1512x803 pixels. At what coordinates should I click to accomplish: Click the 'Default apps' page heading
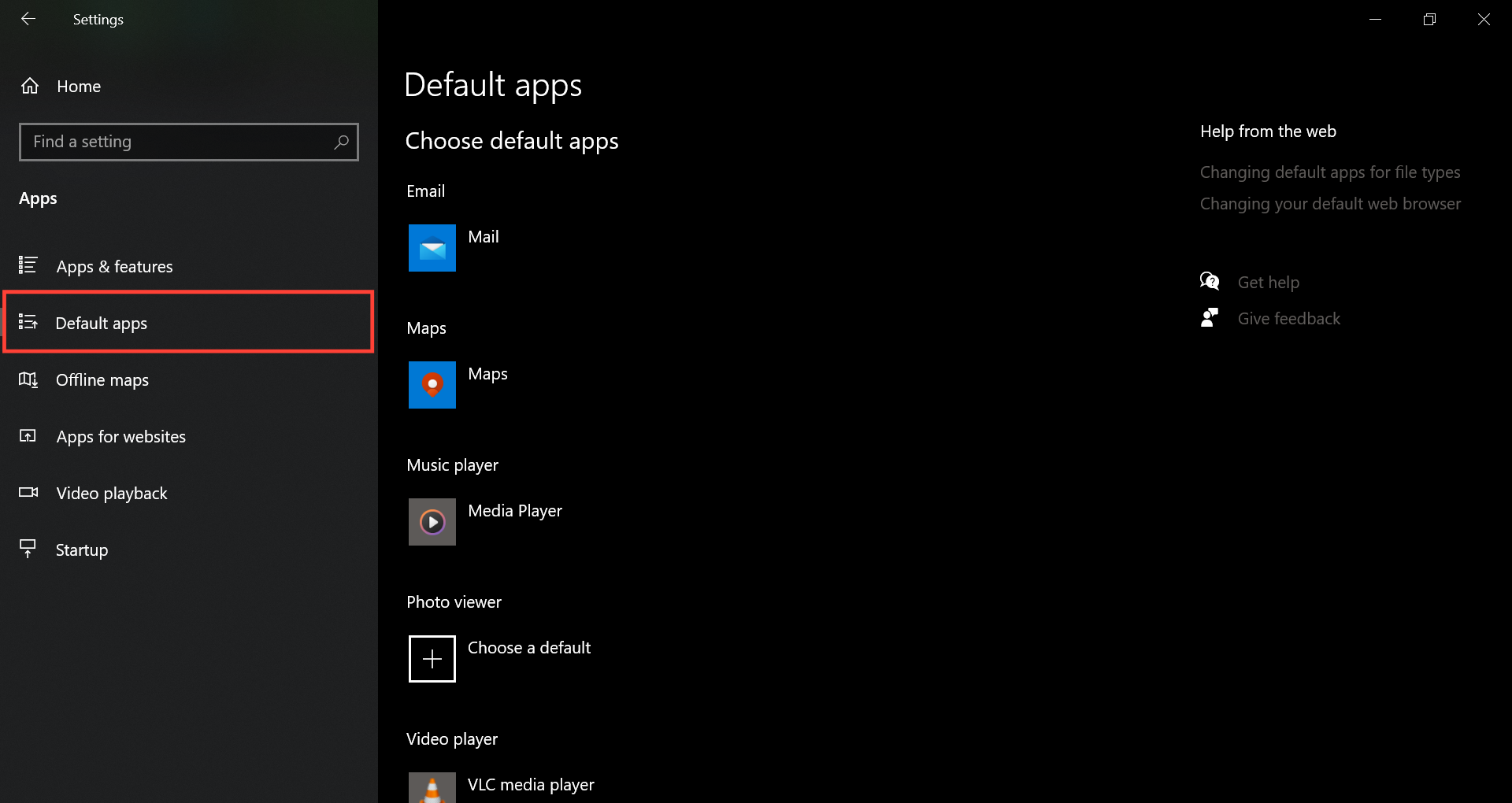point(493,85)
